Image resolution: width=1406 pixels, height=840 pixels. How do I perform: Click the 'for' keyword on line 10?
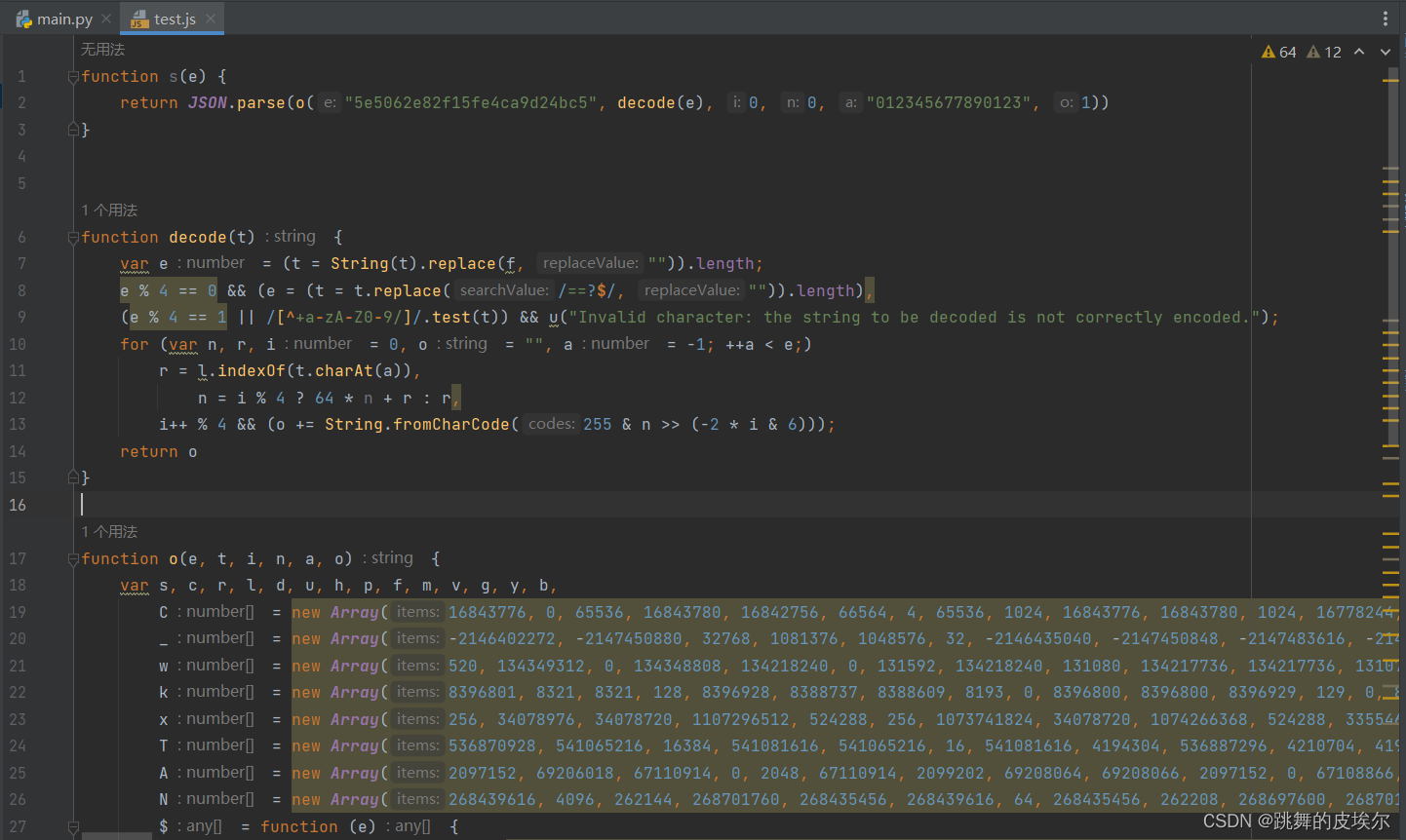click(x=135, y=344)
